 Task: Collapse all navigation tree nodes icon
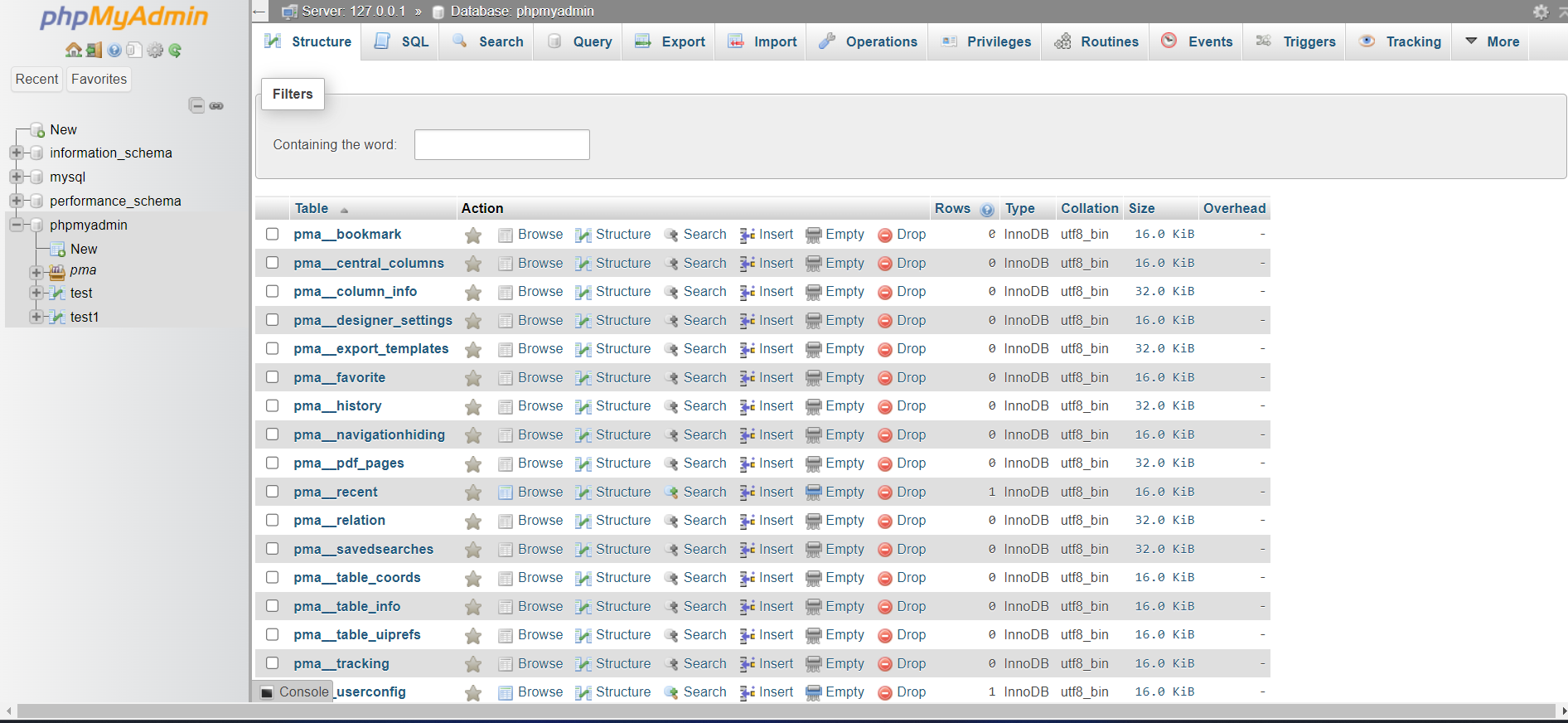pyautogui.click(x=196, y=105)
